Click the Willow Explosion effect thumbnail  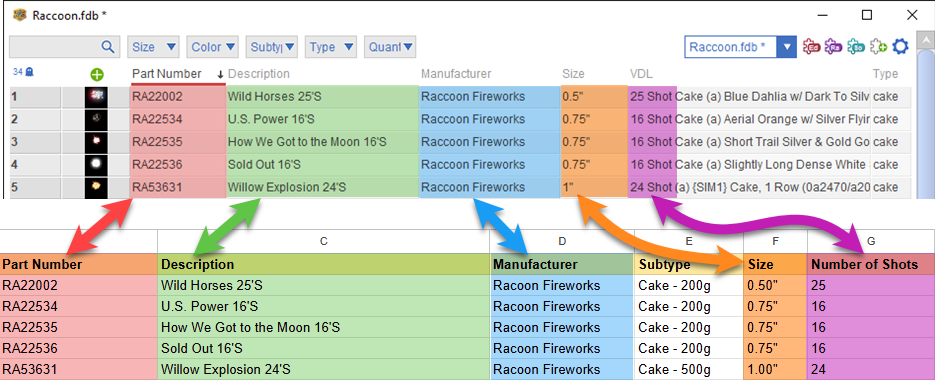click(x=96, y=187)
